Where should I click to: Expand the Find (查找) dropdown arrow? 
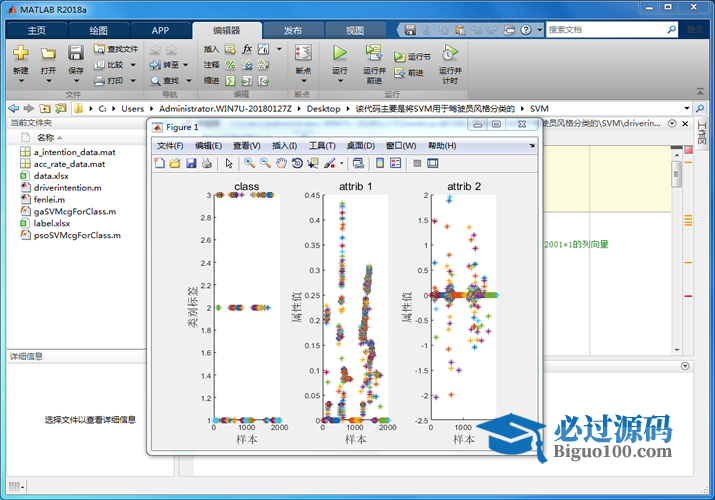(x=188, y=81)
